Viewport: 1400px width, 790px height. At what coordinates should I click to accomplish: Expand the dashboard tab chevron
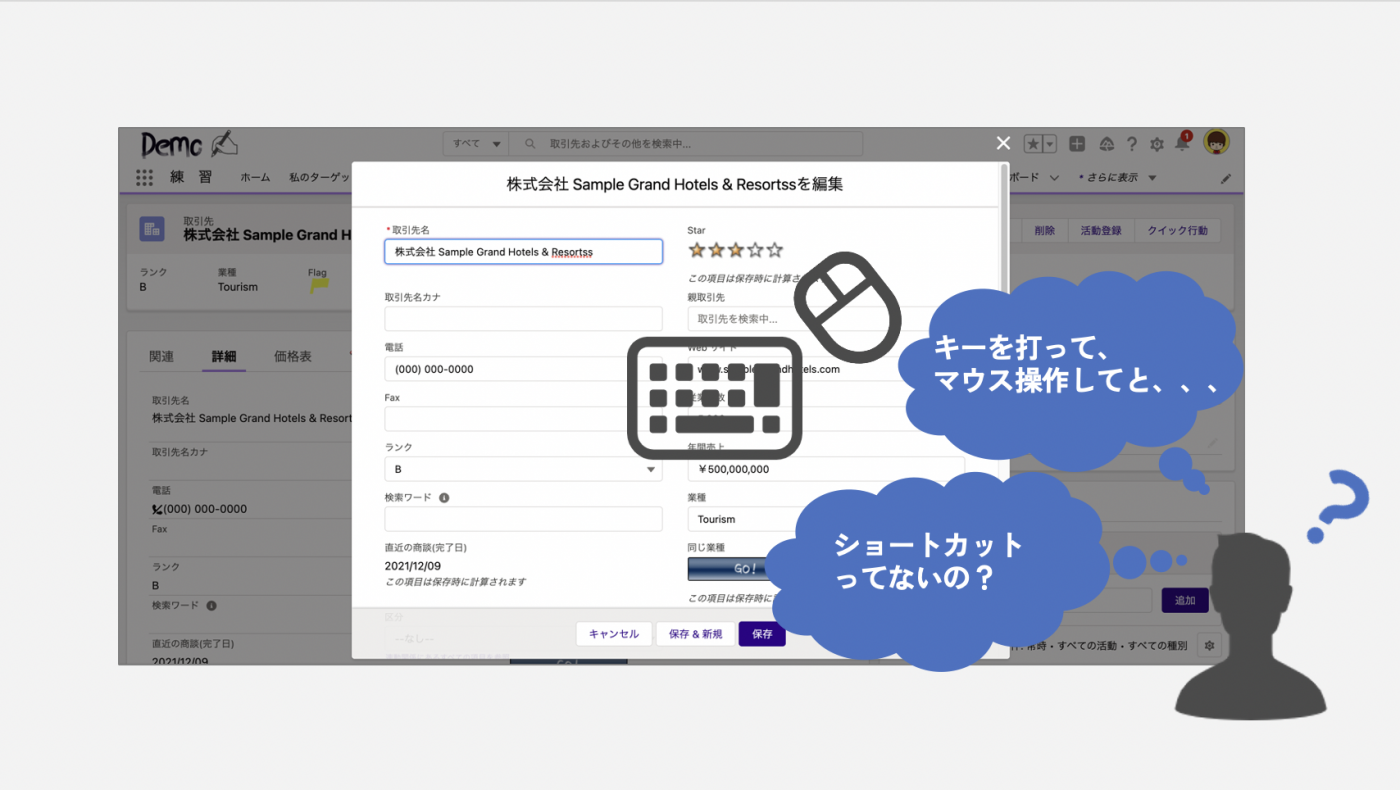[1054, 177]
